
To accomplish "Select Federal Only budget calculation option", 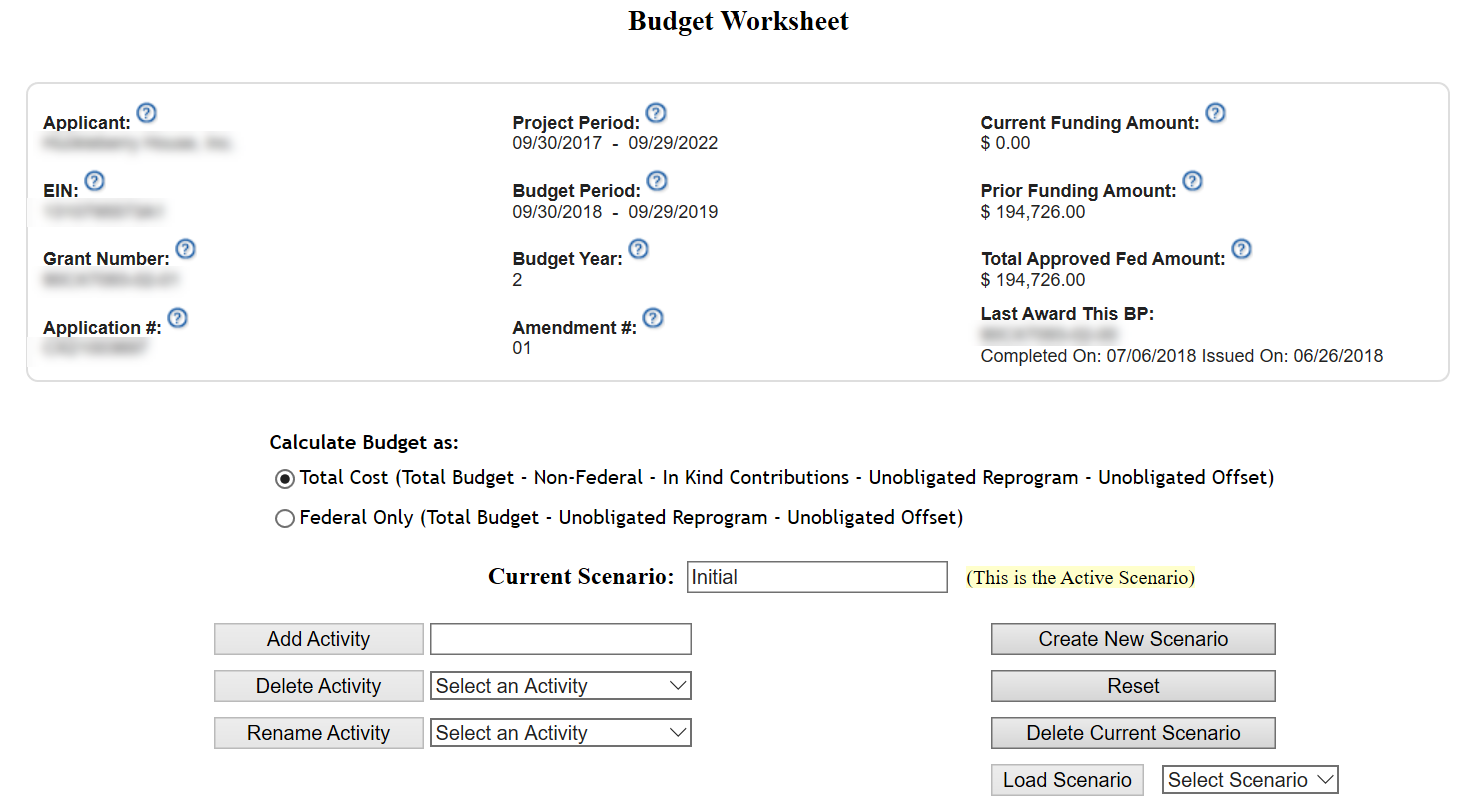I will 285,519.
